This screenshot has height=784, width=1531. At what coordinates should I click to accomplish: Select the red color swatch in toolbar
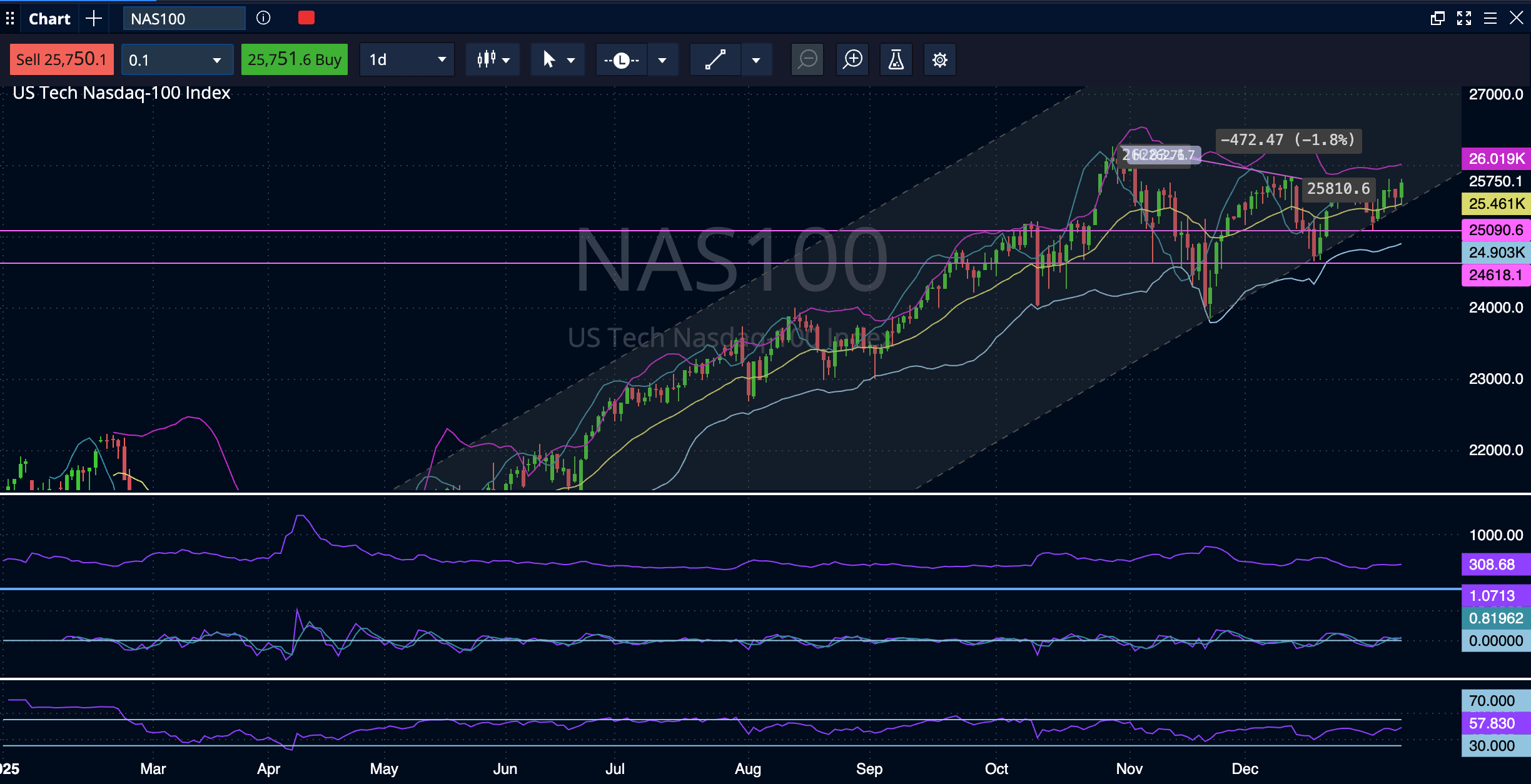306,18
